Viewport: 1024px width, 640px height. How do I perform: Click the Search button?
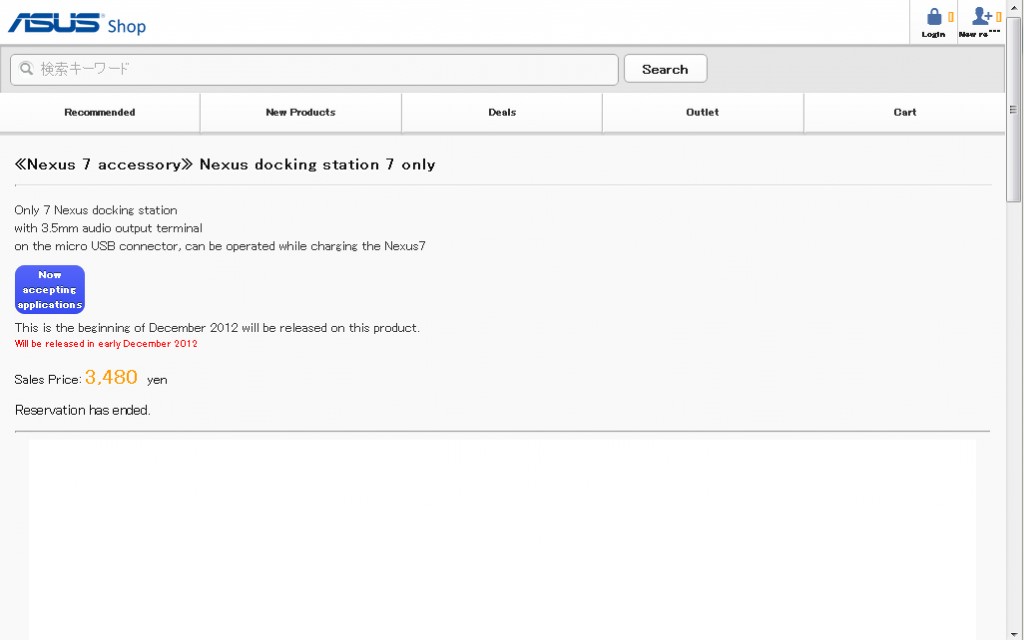(x=665, y=69)
